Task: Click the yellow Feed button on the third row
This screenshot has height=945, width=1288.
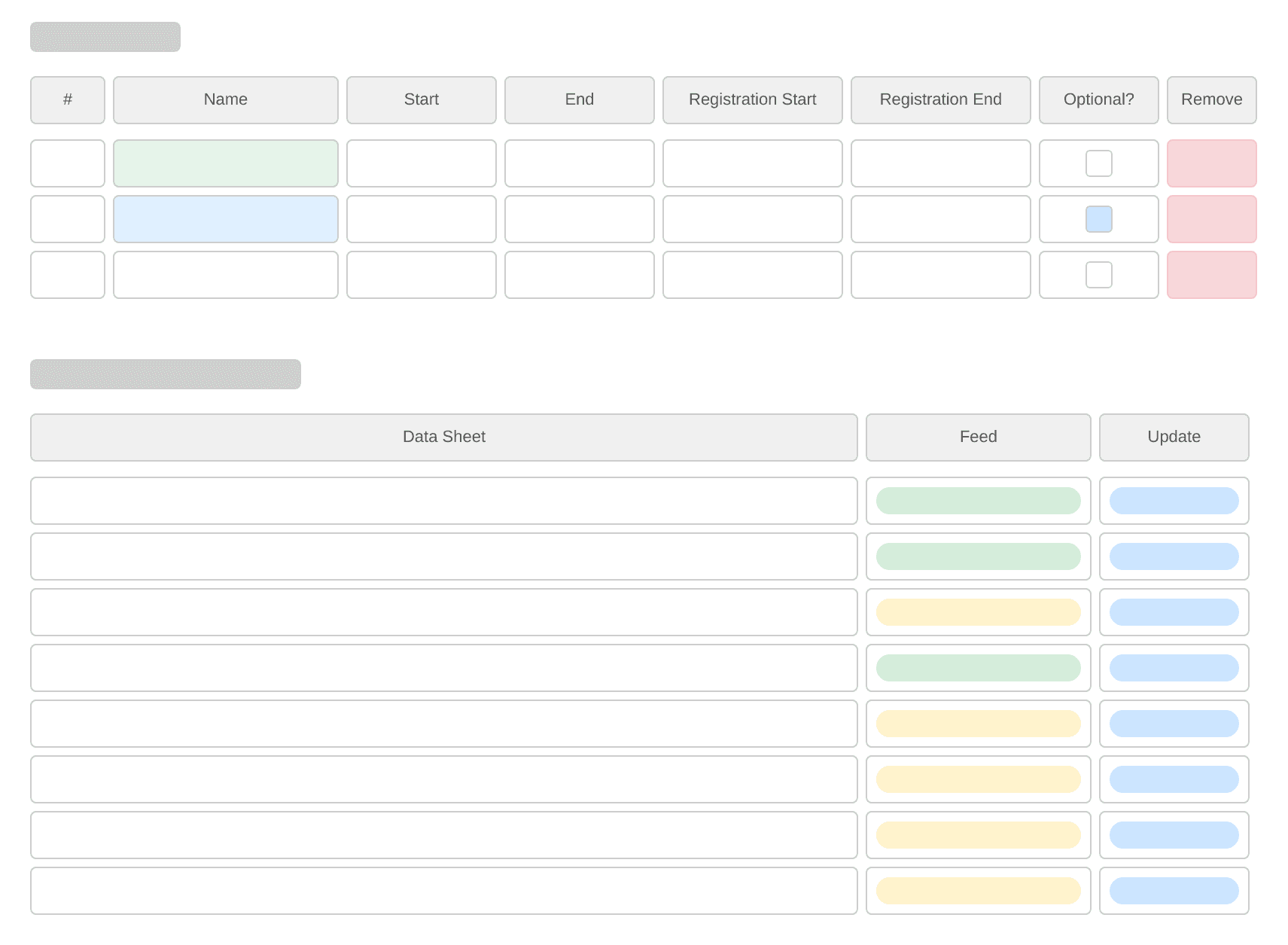Action: [978, 612]
